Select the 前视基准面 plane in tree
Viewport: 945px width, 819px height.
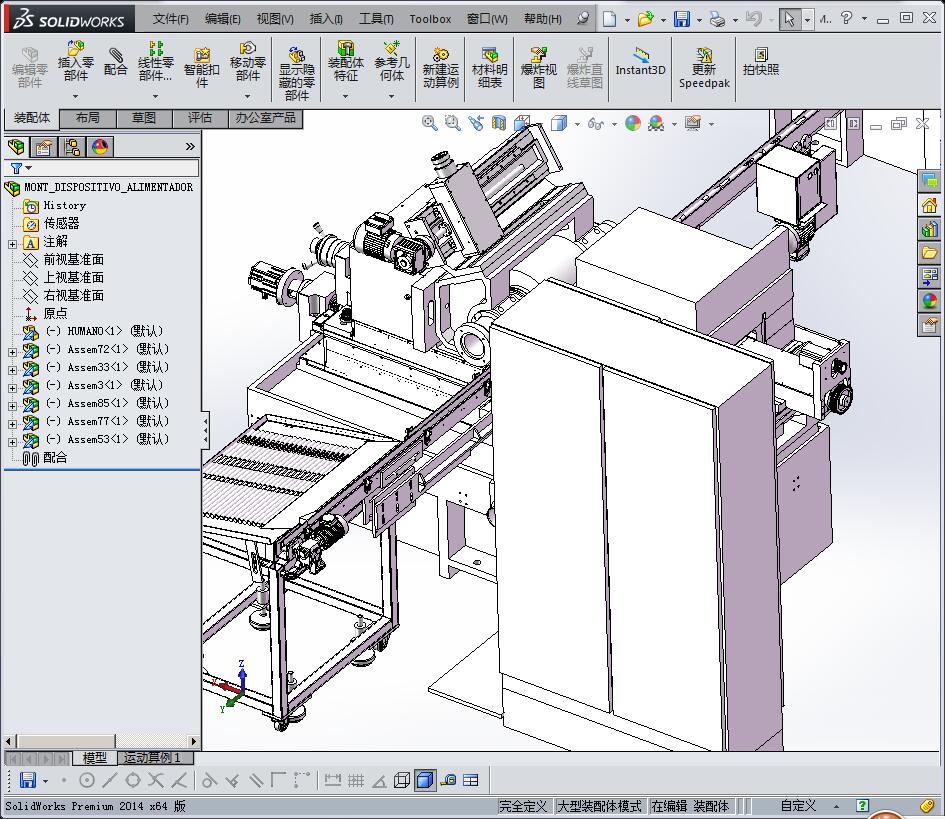73,260
